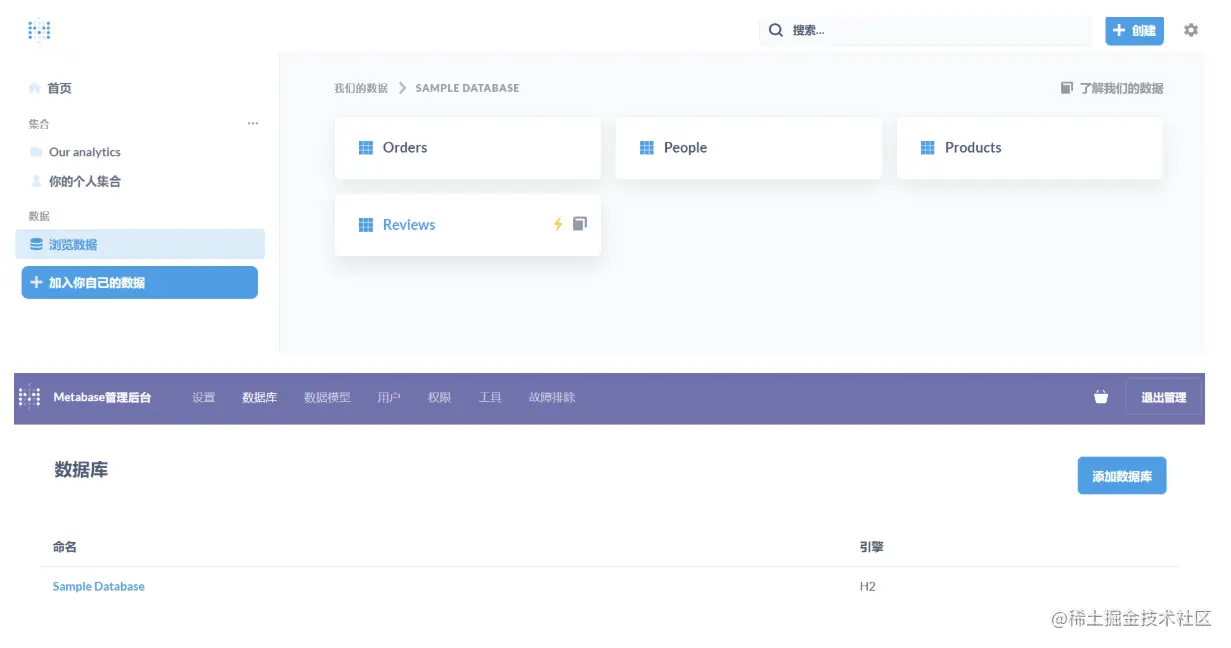
Task: Open the People table card
Action: coord(749,148)
